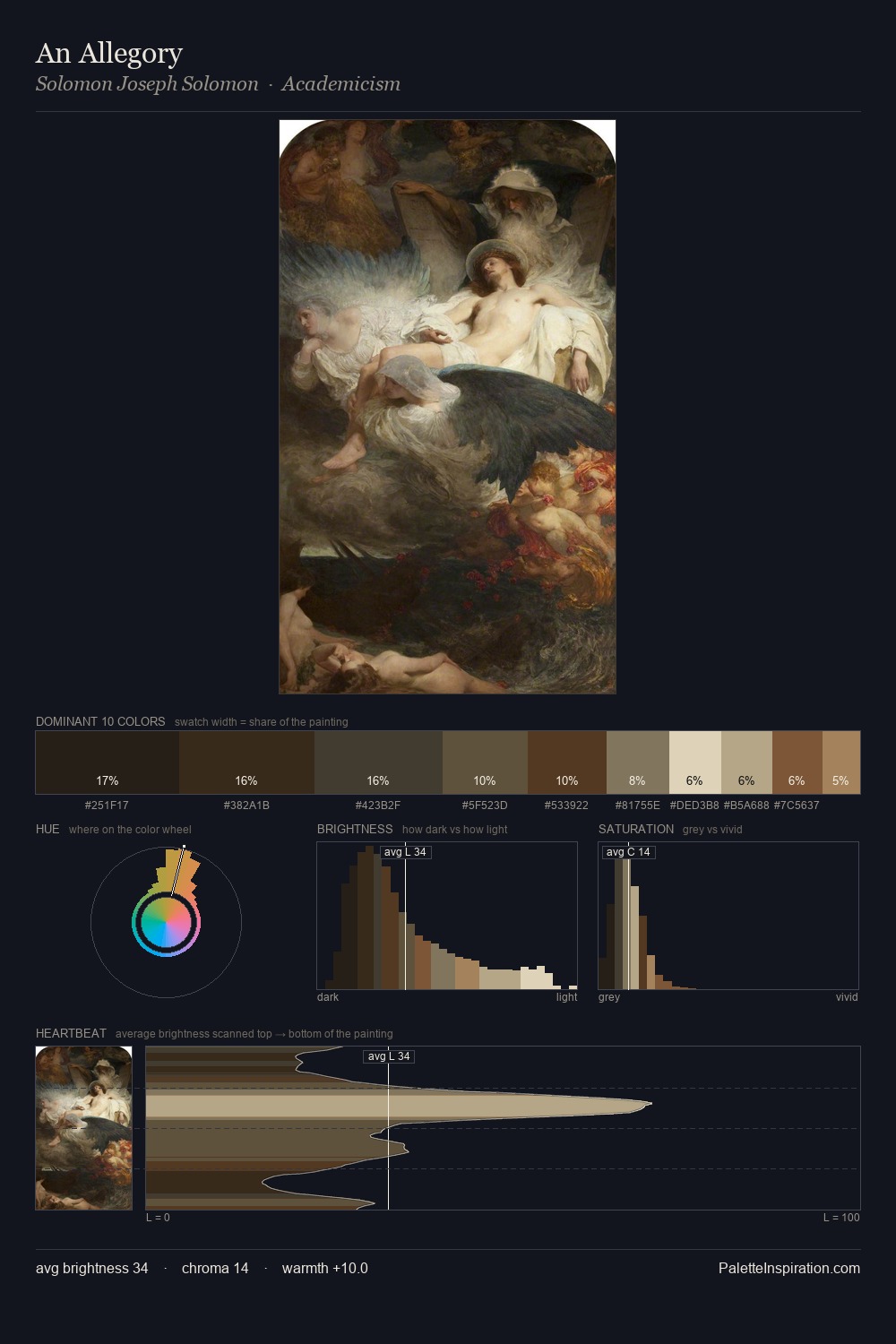Click the chroma 14 footer stat
Image resolution: width=896 pixels, height=1344 pixels.
(215, 1269)
